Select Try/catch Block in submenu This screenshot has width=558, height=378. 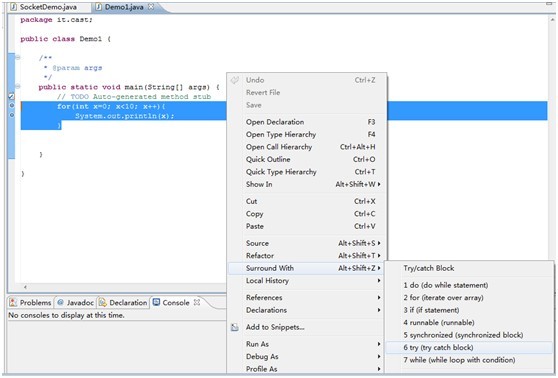(x=469, y=268)
